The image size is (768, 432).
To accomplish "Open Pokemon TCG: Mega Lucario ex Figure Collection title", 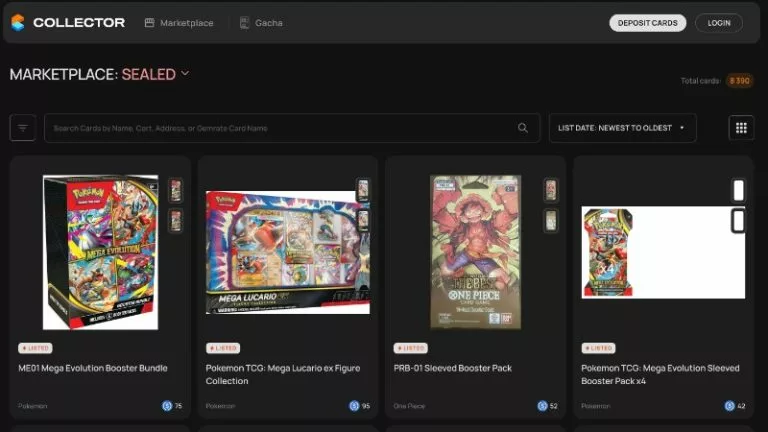I will tap(283, 375).
